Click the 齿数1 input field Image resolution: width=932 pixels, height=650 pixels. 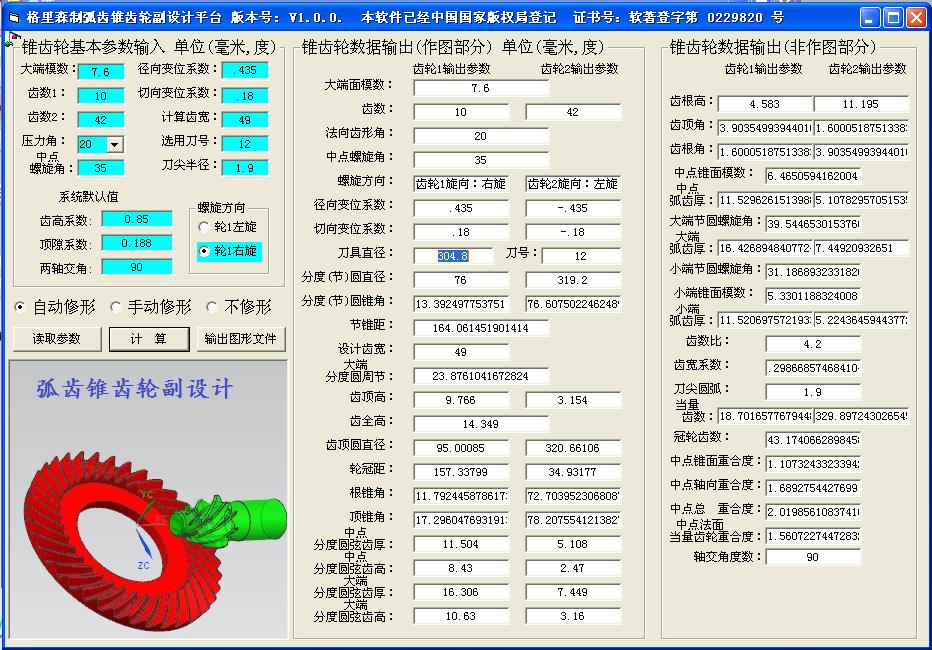(x=100, y=96)
